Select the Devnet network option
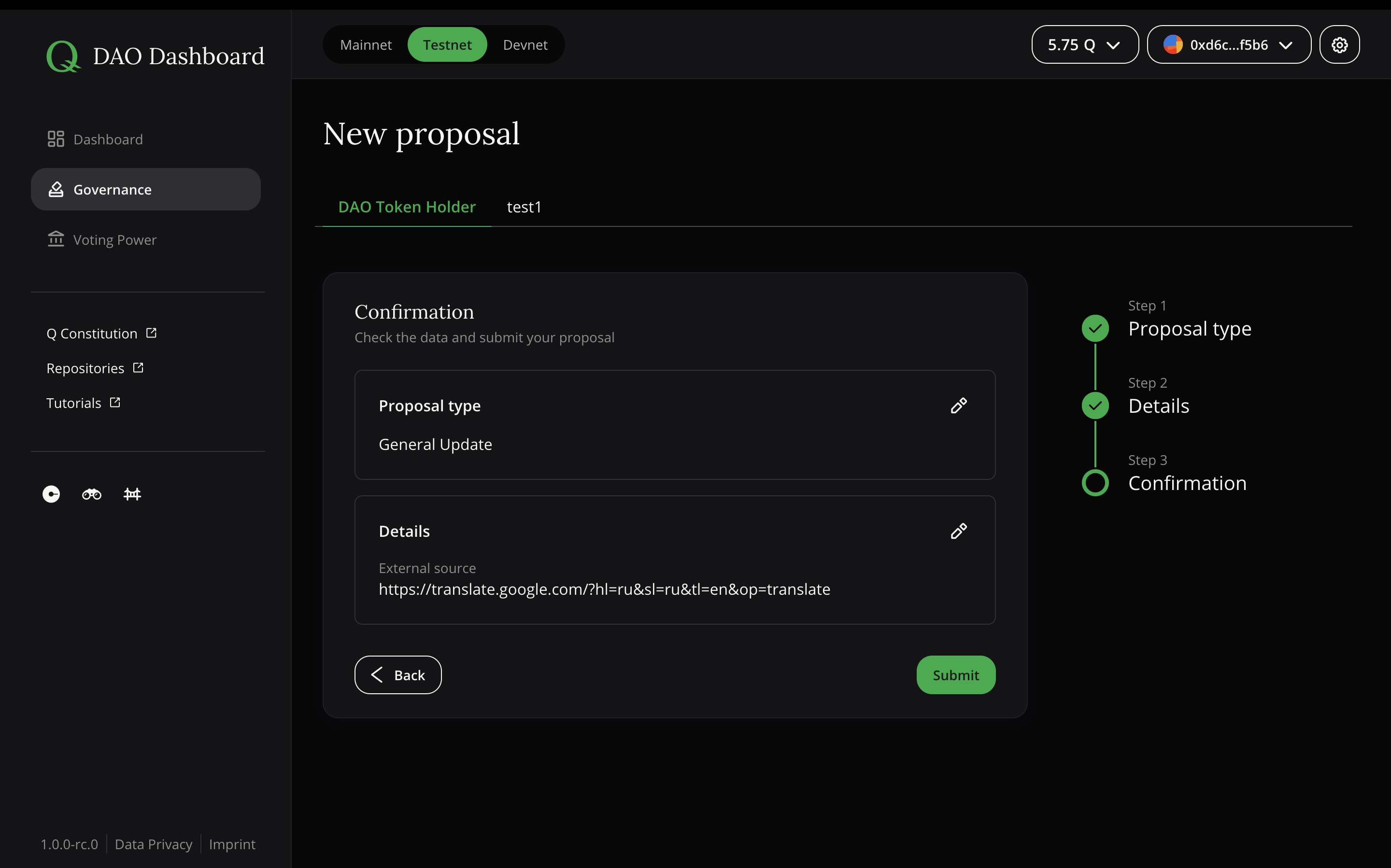The image size is (1391, 868). pyautogui.click(x=525, y=44)
